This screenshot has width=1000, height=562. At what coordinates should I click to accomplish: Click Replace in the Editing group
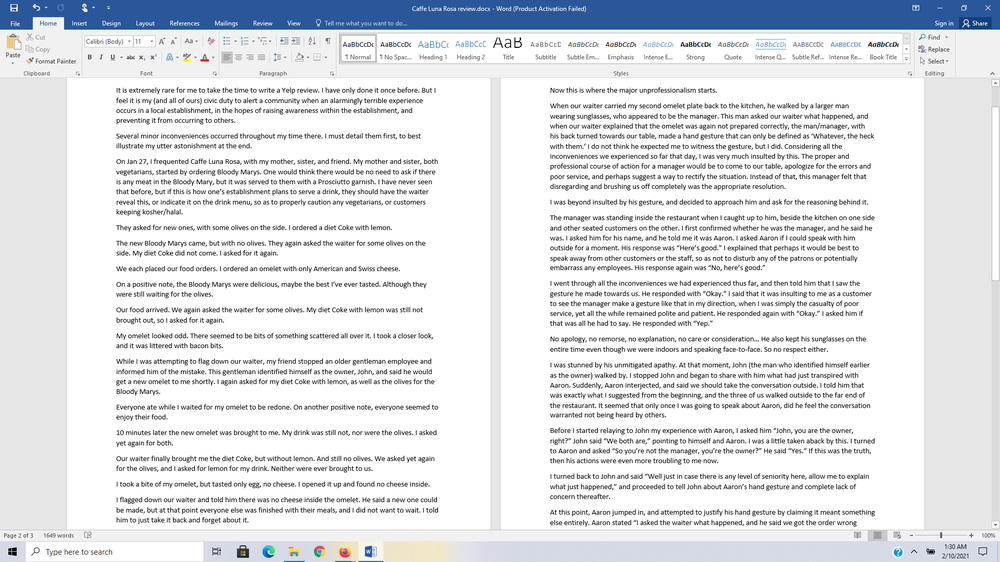tap(938, 49)
